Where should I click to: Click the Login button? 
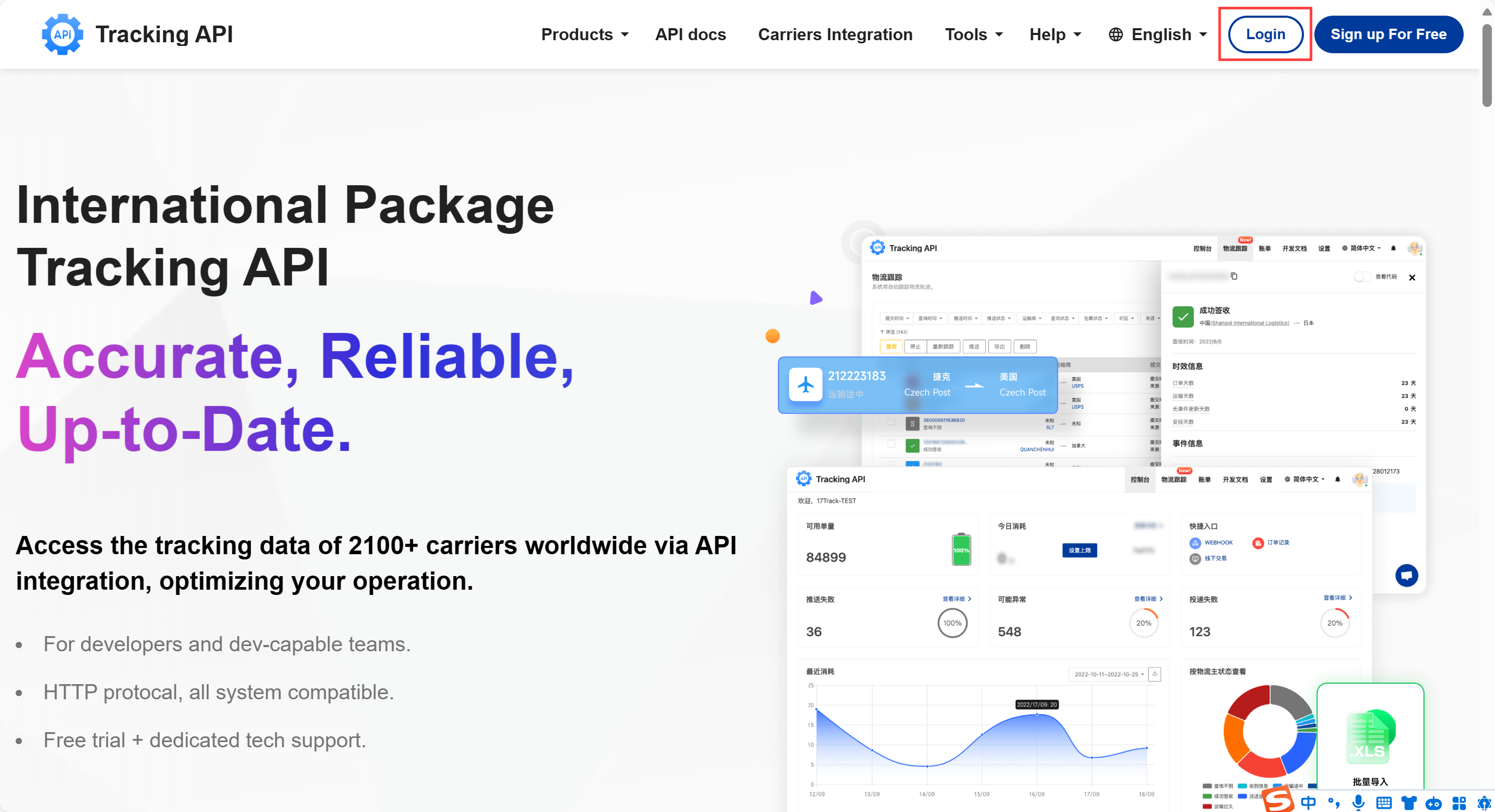[1265, 34]
